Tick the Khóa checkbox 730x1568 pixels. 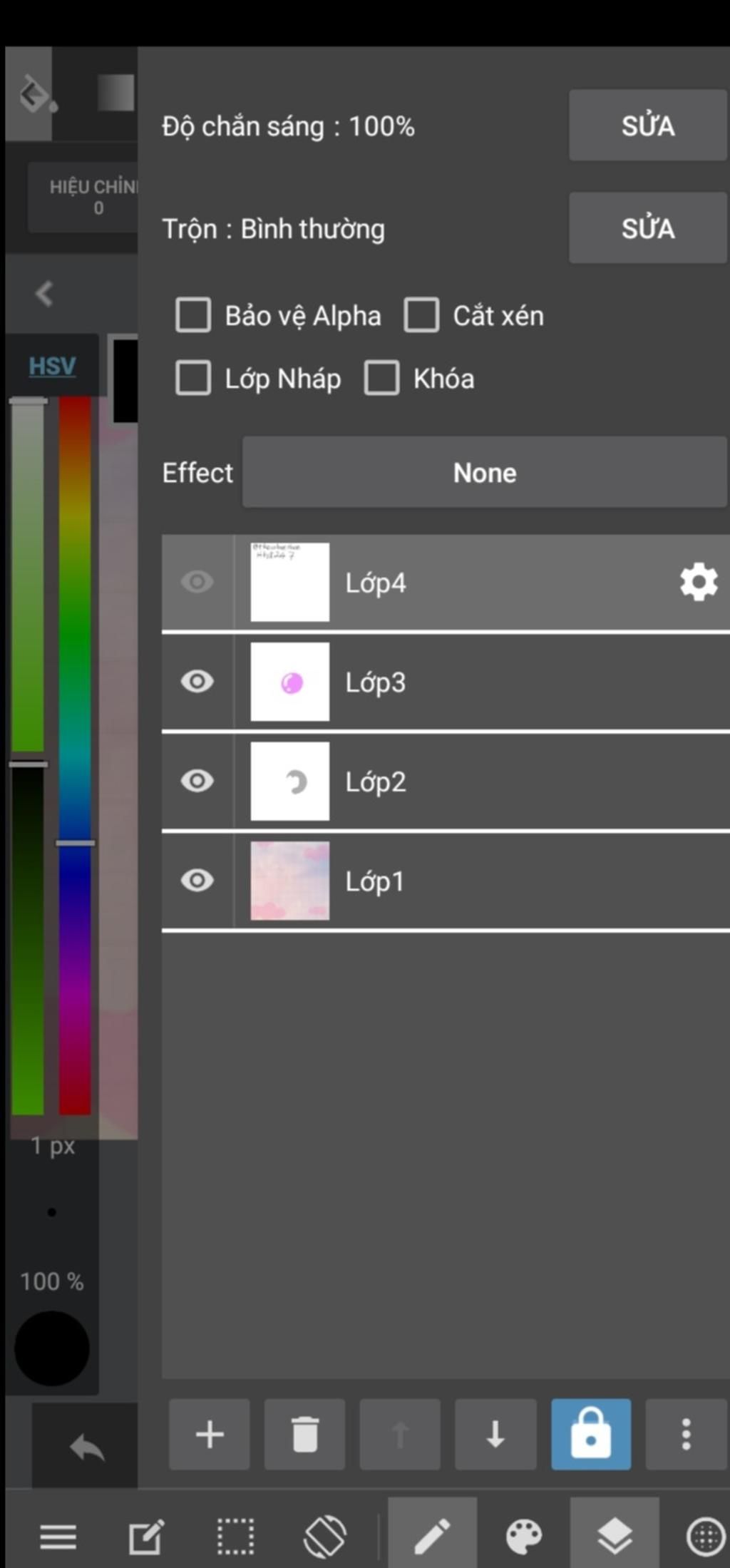(381, 377)
